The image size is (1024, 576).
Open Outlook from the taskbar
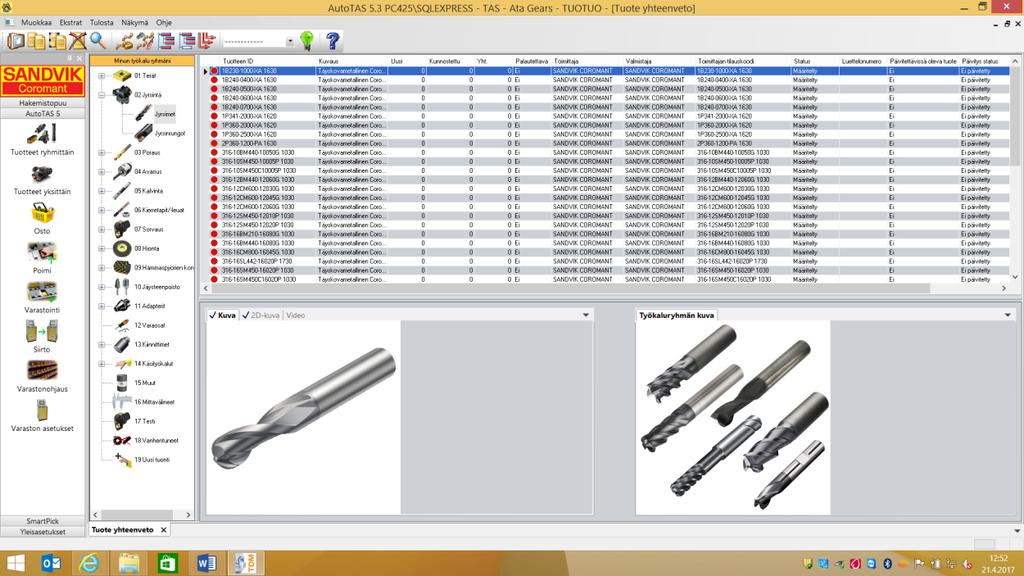51,563
